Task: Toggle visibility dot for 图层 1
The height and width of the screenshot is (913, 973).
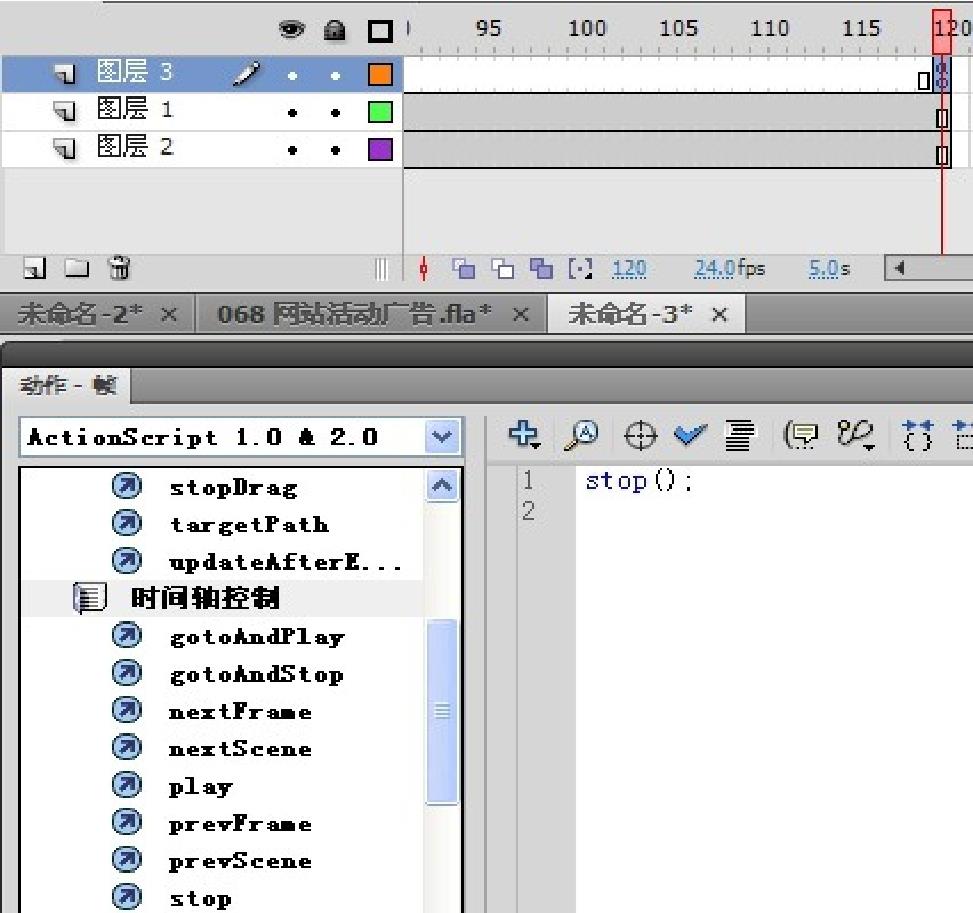Action: 292,113
